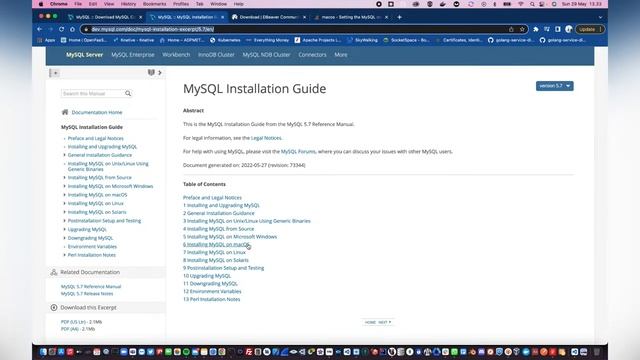Expand Installing MySQL on Linux in sidebar
The height and width of the screenshot is (360, 640).
click(64, 203)
